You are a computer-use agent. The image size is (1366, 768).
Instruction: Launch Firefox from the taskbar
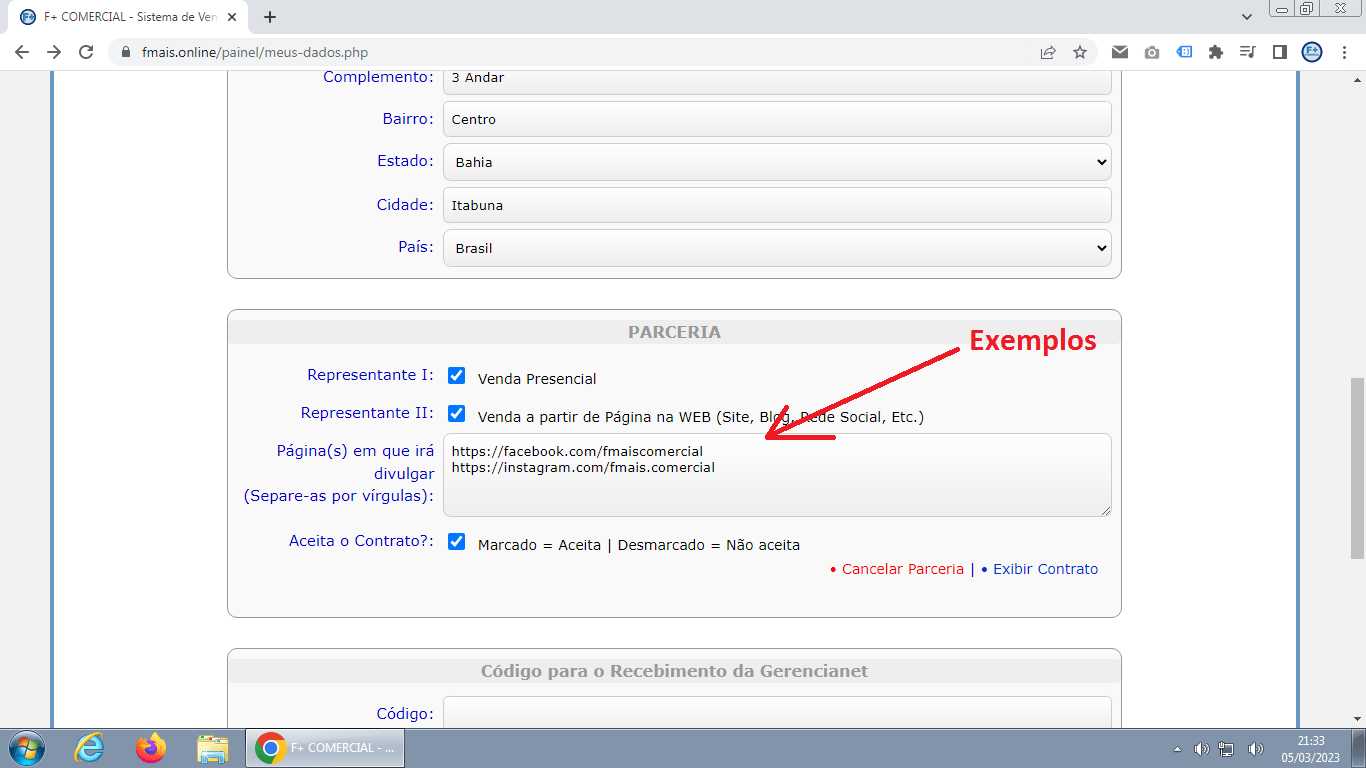(x=151, y=747)
